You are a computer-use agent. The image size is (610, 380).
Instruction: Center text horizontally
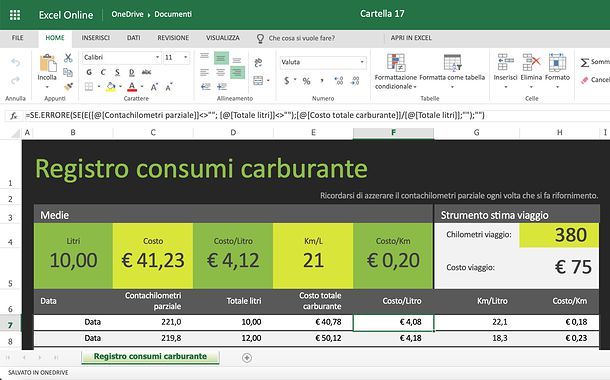point(221,72)
